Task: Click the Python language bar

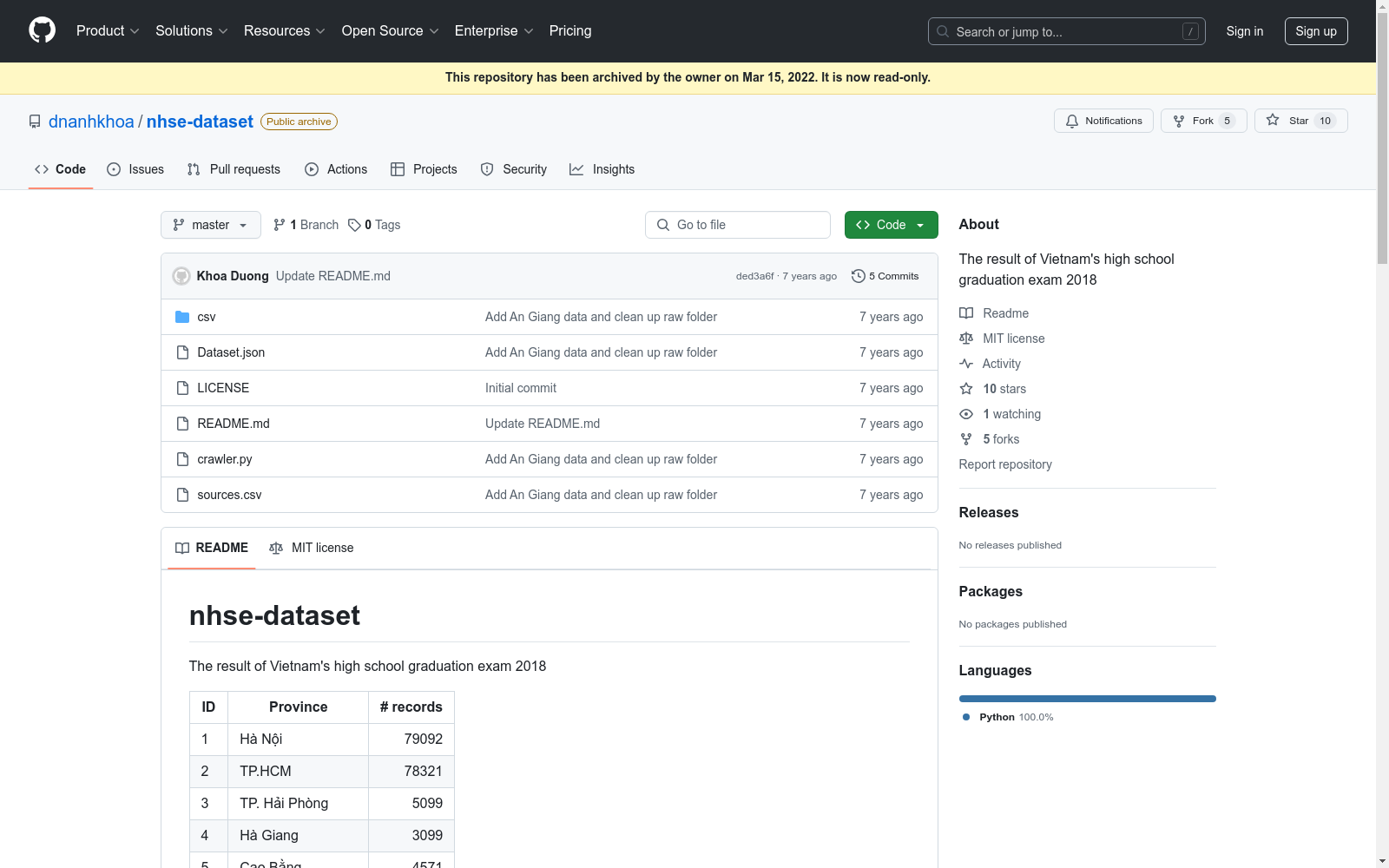Action: (1088, 699)
